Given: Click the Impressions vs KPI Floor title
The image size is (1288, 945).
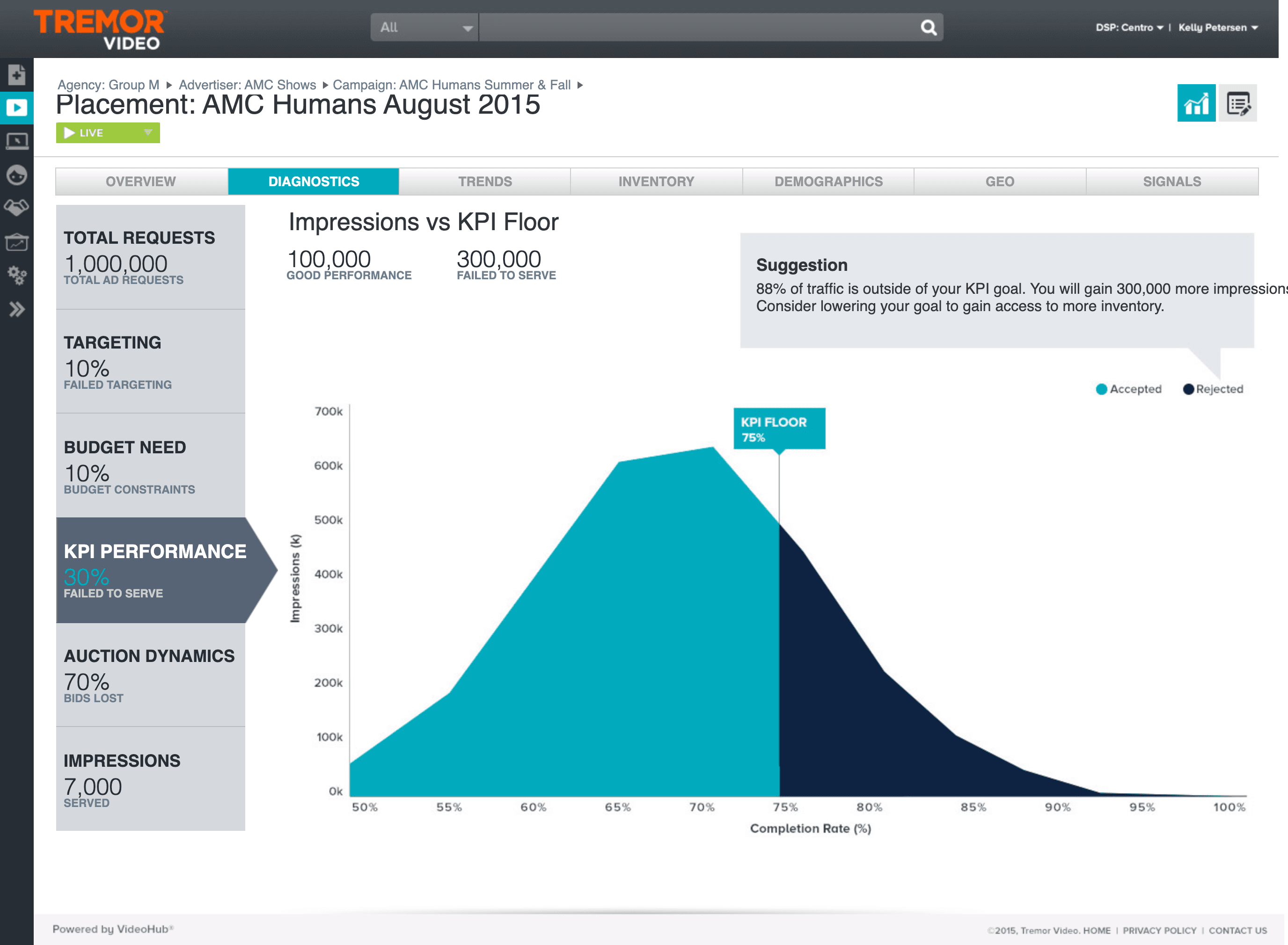Looking at the screenshot, I should [x=424, y=222].
